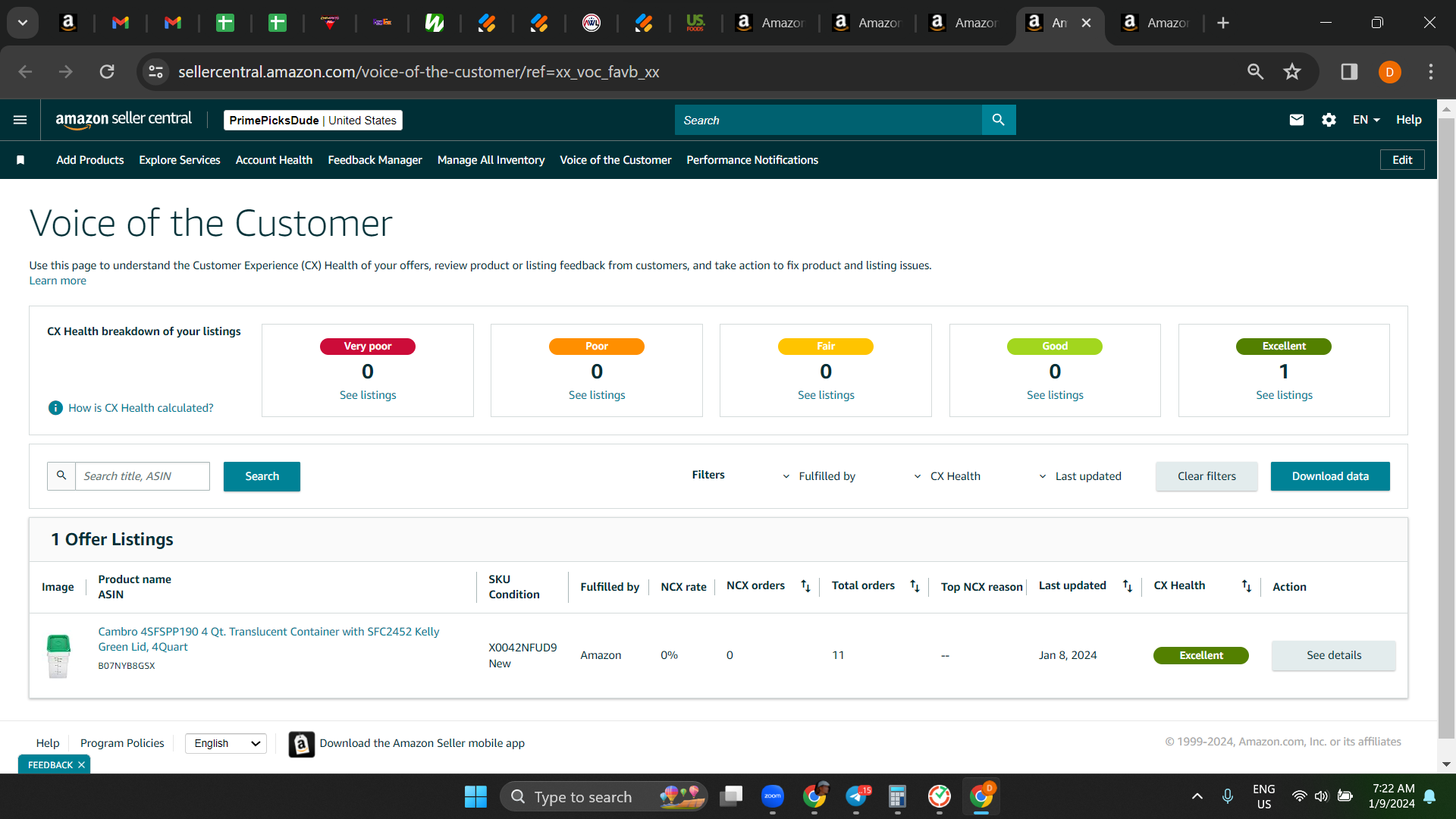Viewport: 1456px width, 819px height.
Task: Go to Account Health
Action: coord(274,160)
